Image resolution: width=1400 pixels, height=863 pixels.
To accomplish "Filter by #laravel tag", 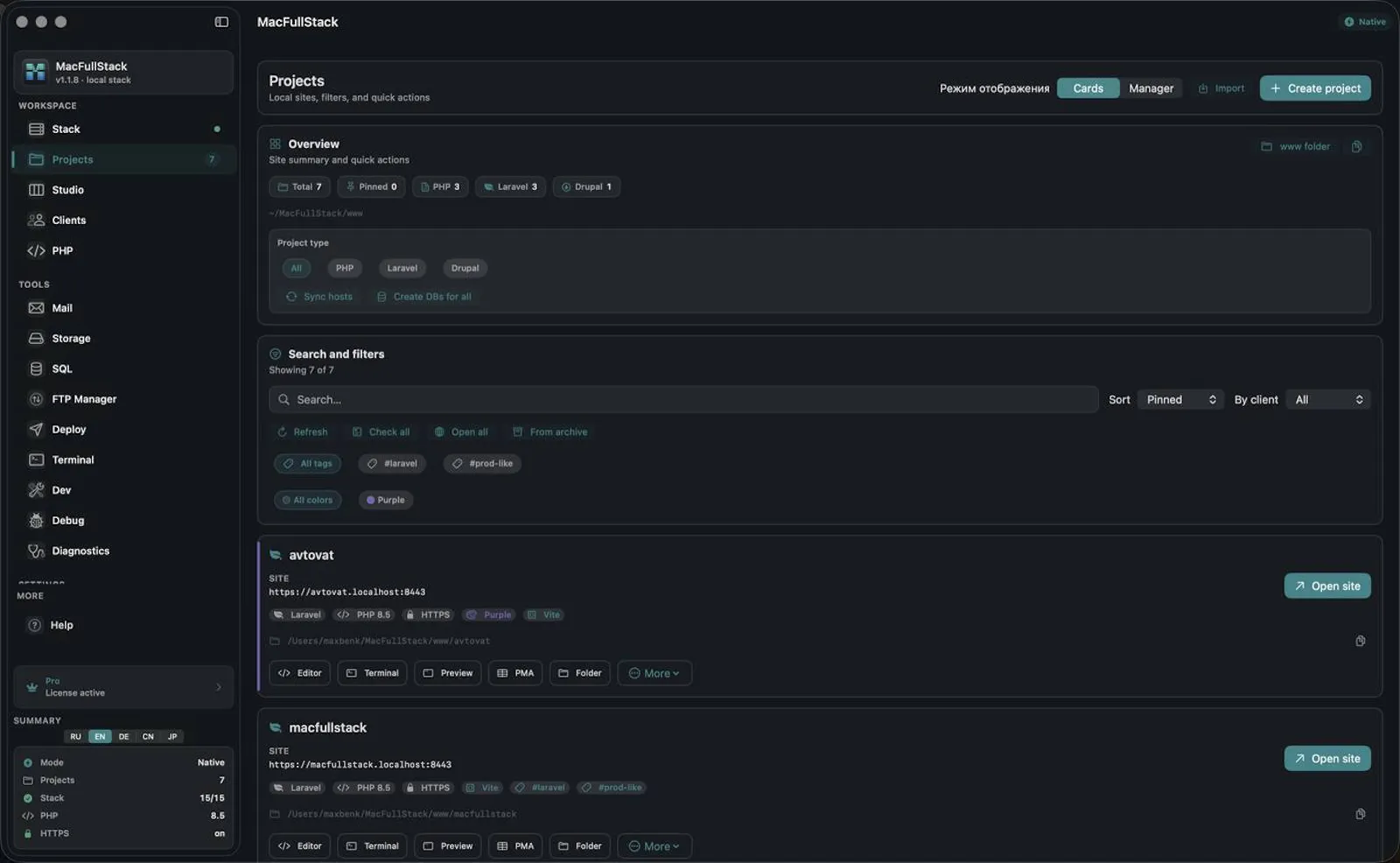I will (x=392, y=464).
